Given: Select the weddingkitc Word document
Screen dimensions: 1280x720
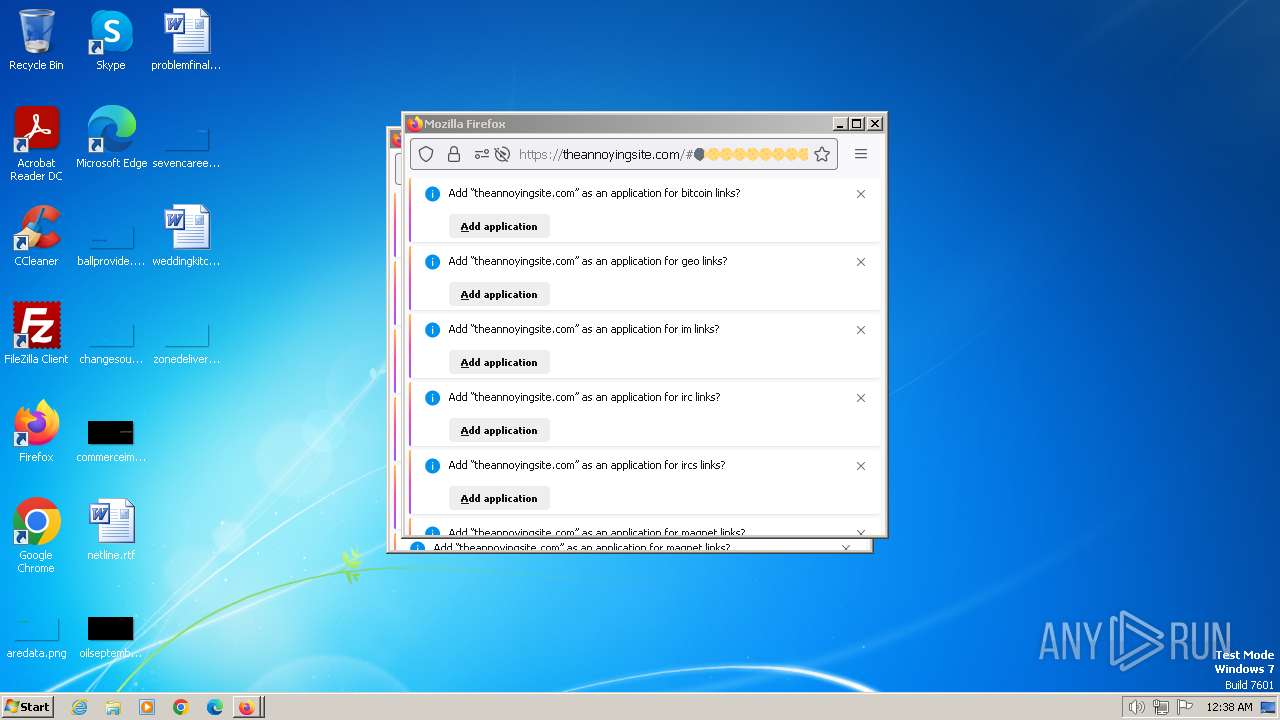Looking at the screenshot, I should [x=186, y=236].
